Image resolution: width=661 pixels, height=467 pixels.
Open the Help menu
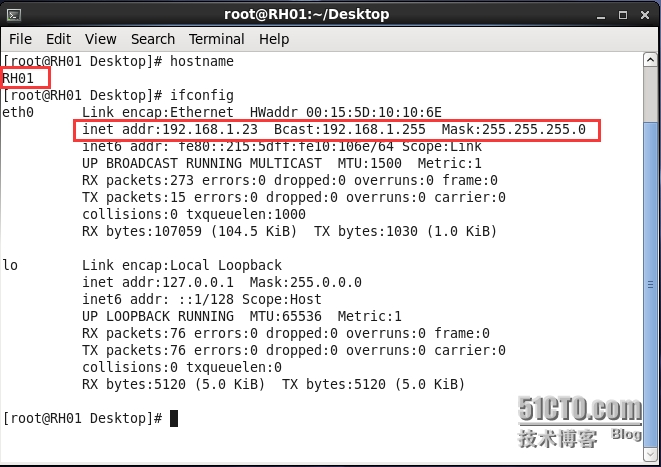click(274, 39)
